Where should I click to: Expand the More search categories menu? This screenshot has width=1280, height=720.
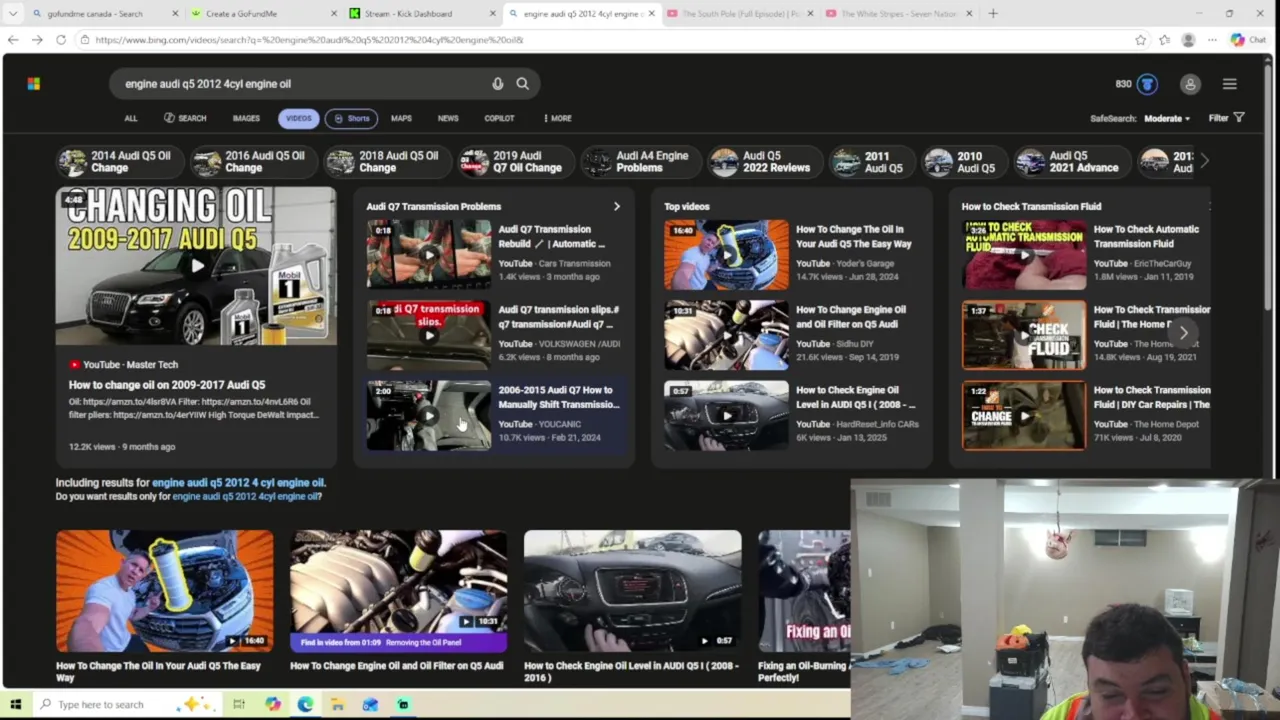tap(557, 118)
